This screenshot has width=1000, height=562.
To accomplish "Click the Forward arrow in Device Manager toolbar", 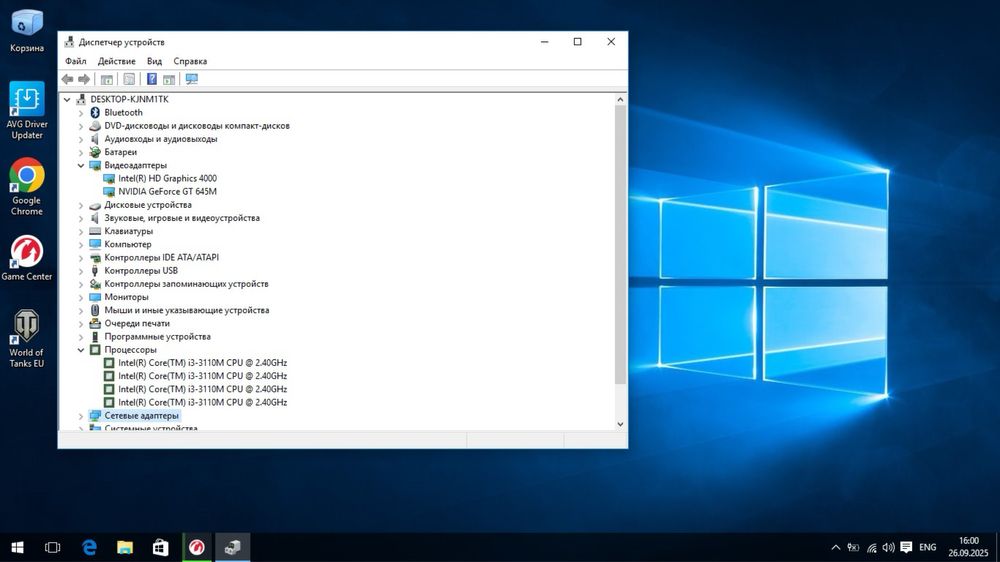I will [x=84, y=79].
